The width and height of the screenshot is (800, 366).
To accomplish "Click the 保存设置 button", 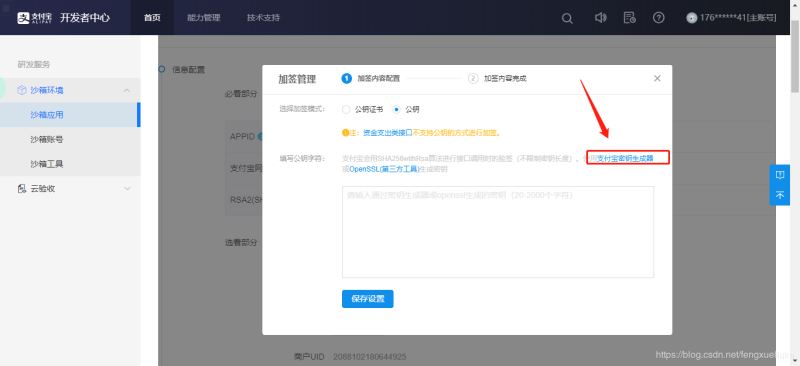I will click(367, 299).
